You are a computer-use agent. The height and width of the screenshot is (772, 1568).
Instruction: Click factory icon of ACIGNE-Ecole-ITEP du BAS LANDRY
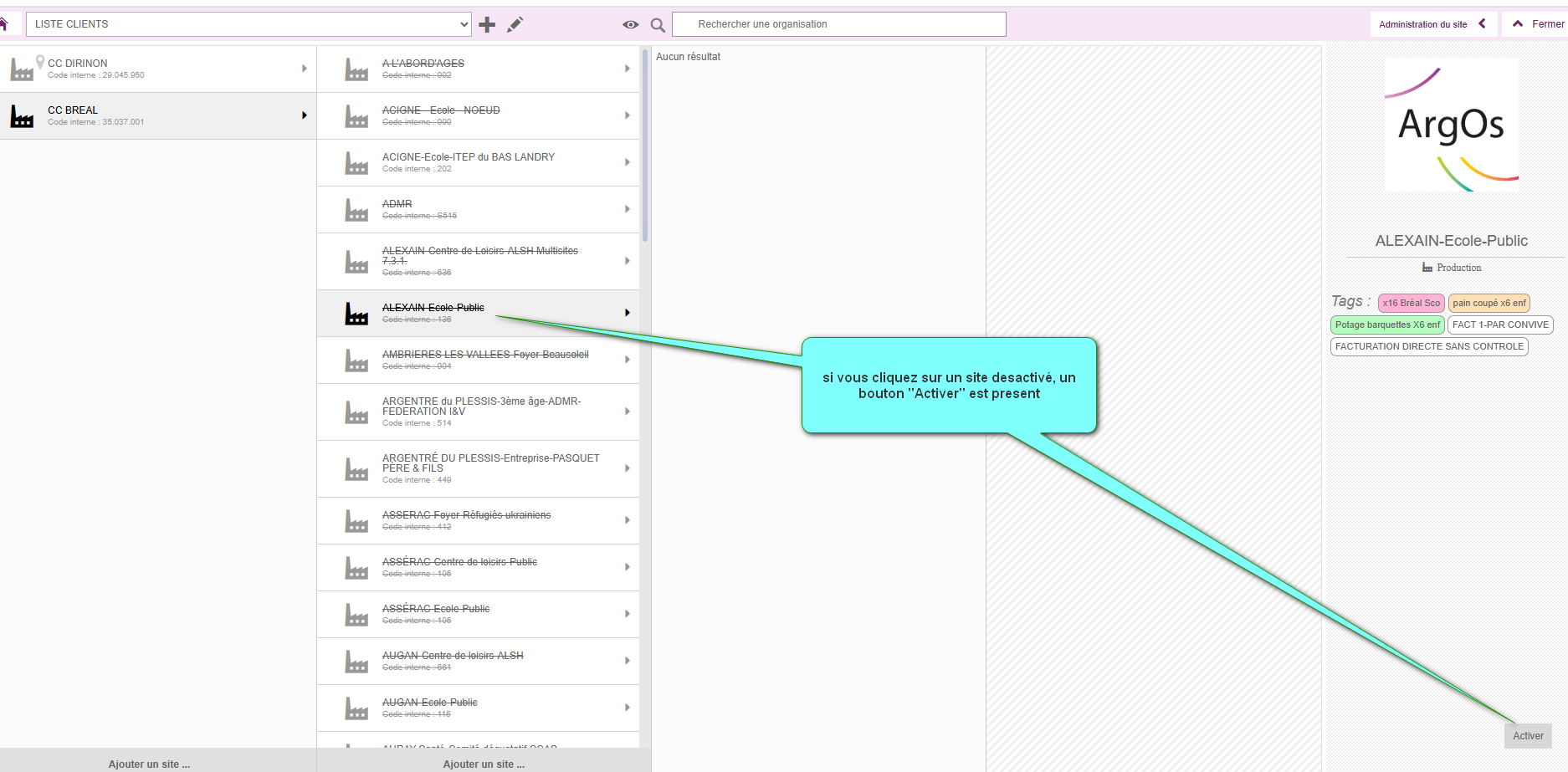point(356,164)
